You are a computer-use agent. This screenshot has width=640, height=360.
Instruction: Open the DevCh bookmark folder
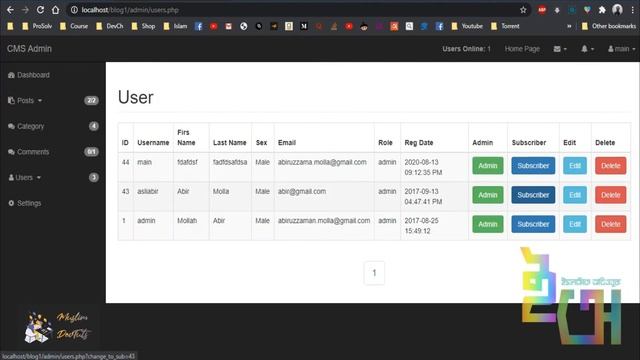pyautogui.click(x=109, y=26)
